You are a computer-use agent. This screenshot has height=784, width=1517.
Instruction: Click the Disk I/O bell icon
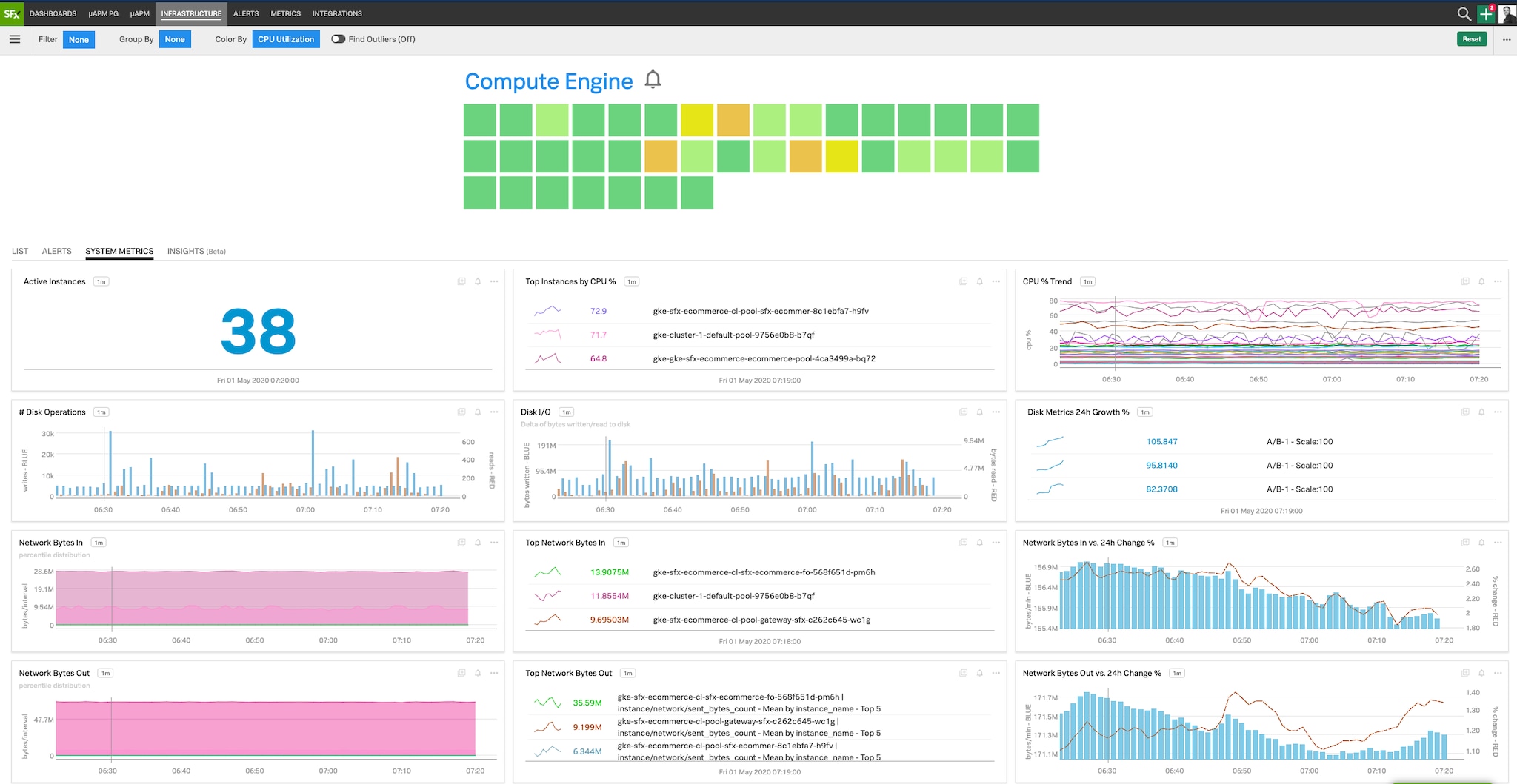(x=980, y=412)
